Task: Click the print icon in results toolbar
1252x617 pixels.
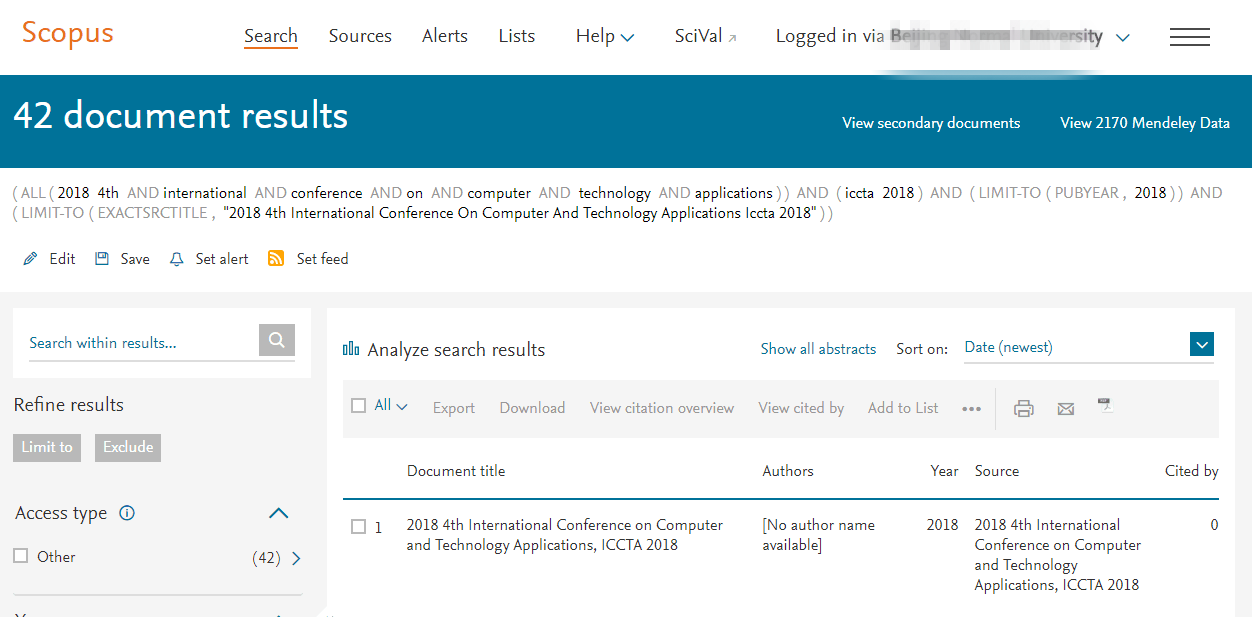Action: (x=1023, y=408)
